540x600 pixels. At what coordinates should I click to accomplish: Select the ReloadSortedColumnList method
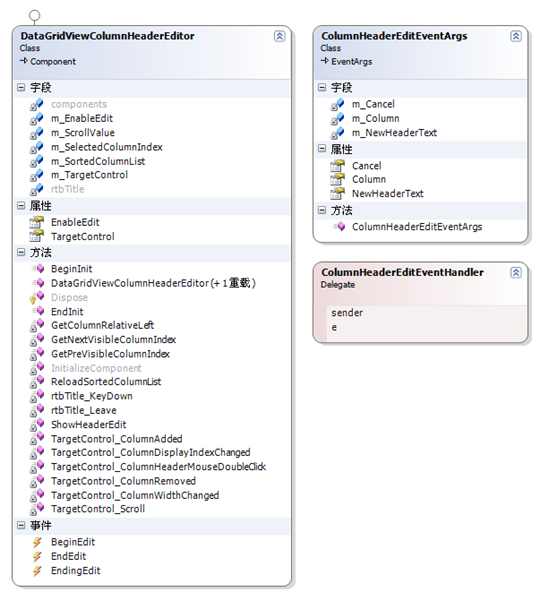106,382
